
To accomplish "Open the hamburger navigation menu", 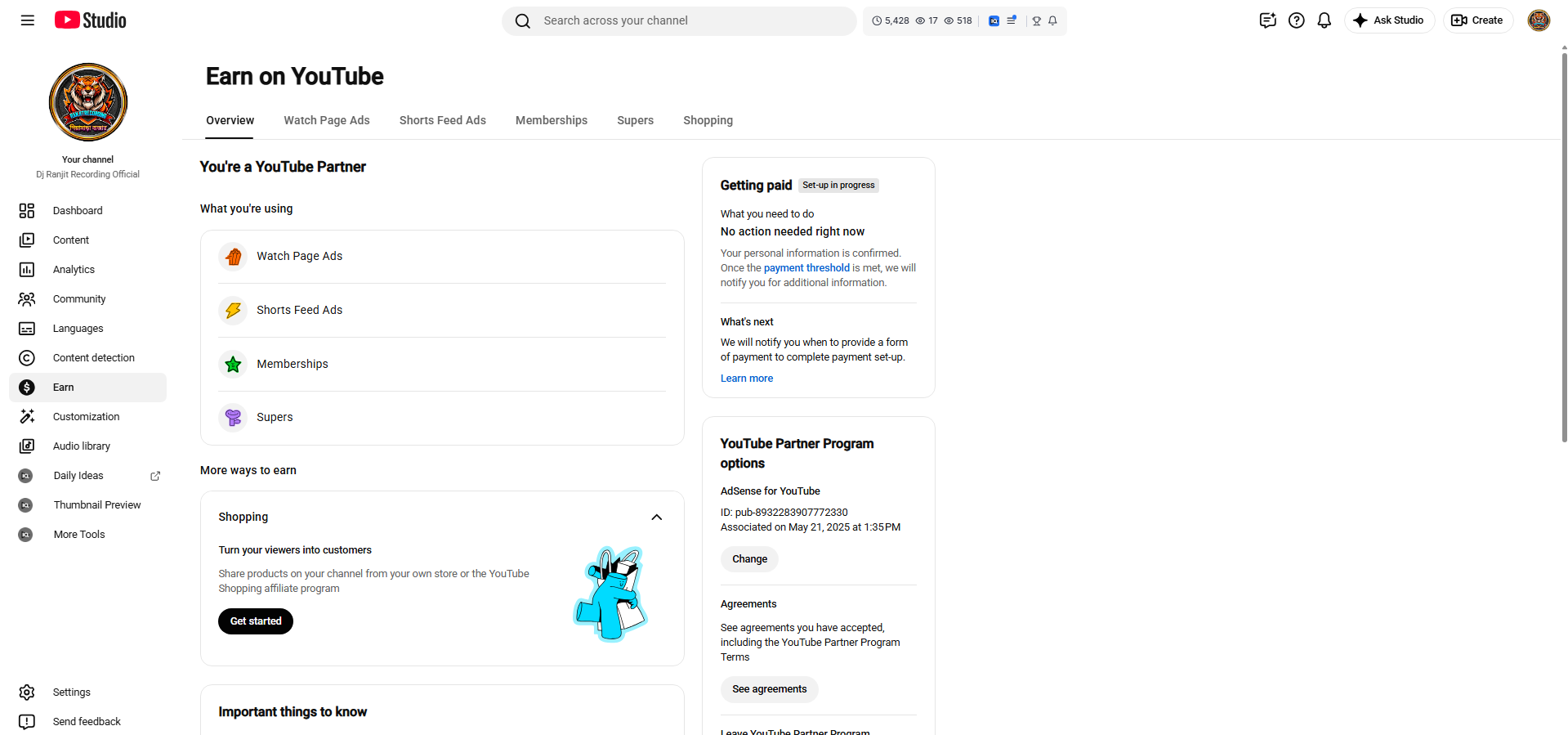I will pyautogui.click(x=27, y=20).
